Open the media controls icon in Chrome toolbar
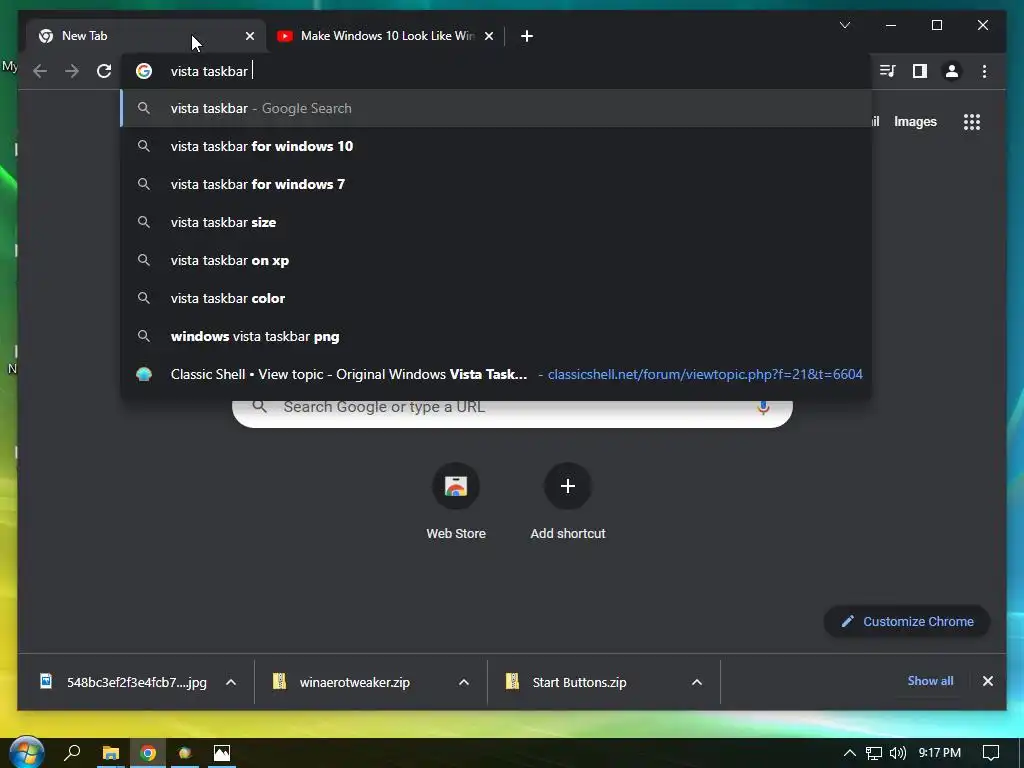This screenshot has height=768, width=1024. point(887,71)
